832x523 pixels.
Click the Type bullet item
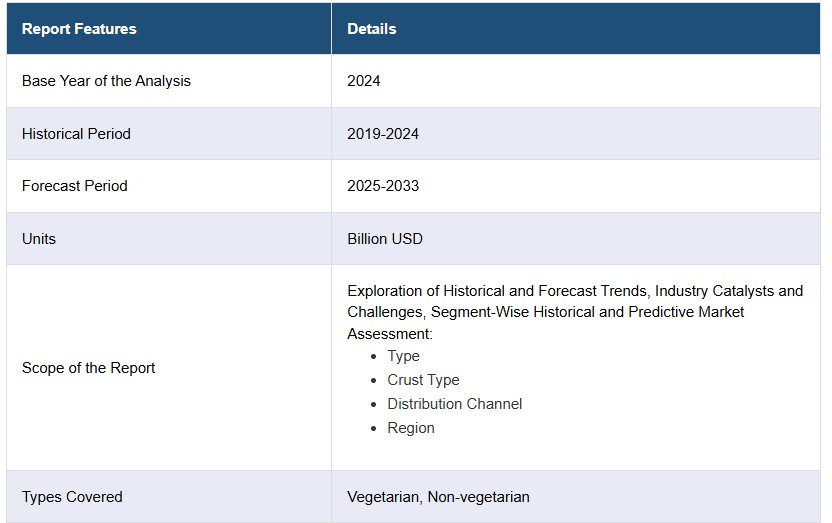coord(403,356)
